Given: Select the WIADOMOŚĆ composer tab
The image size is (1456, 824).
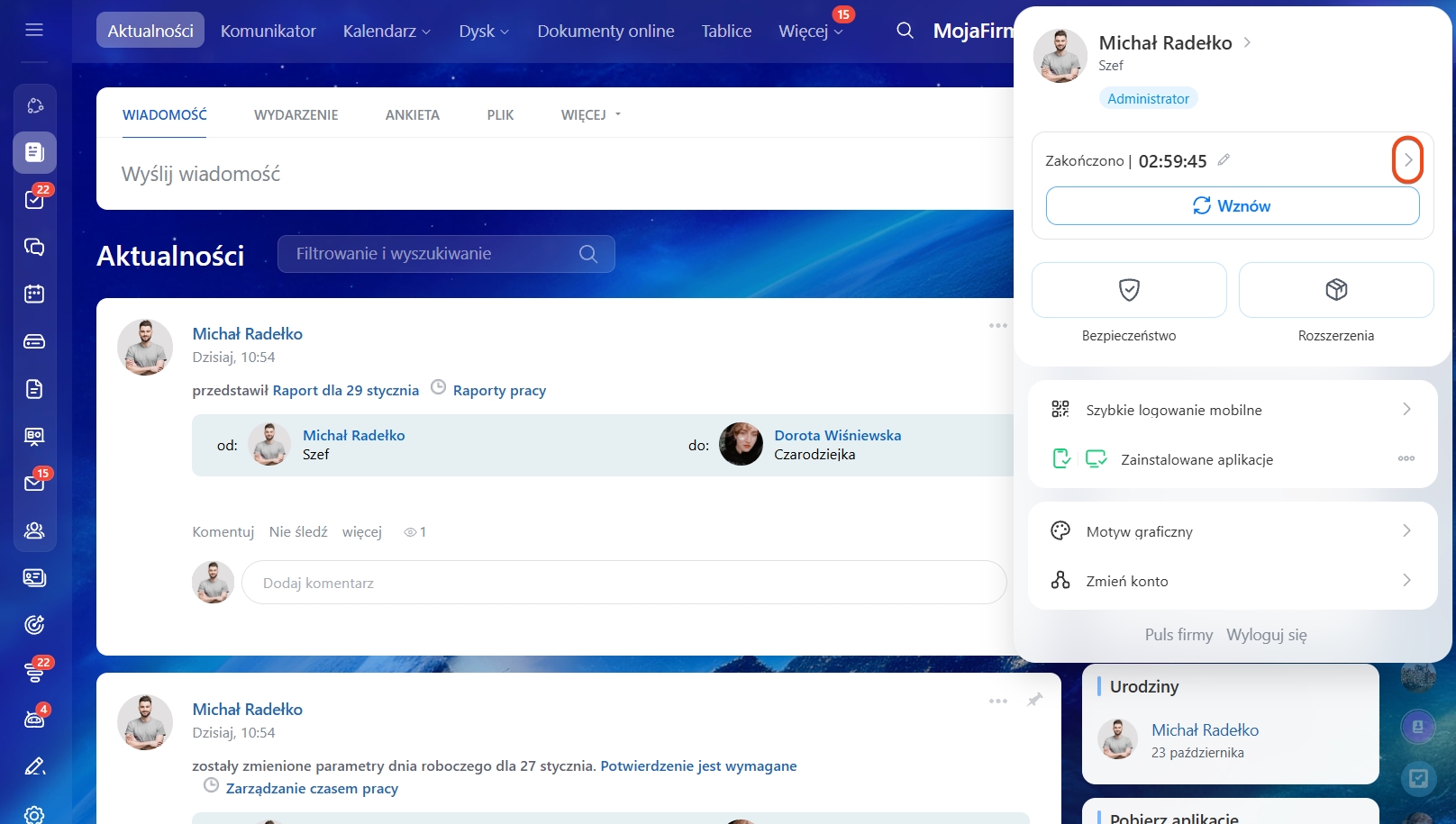Looking at the screenshot, I should [165, 115].
